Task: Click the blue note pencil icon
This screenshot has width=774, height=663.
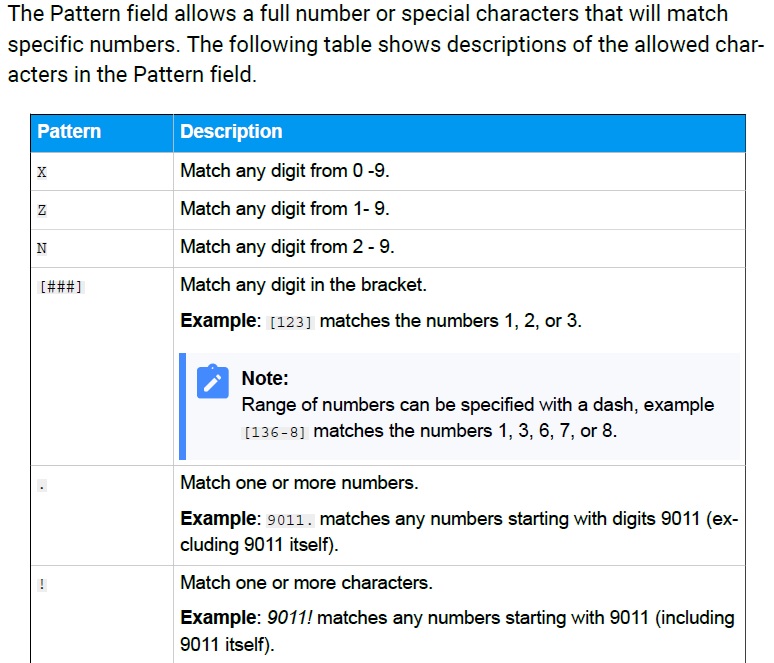Action: pos(212,381)
